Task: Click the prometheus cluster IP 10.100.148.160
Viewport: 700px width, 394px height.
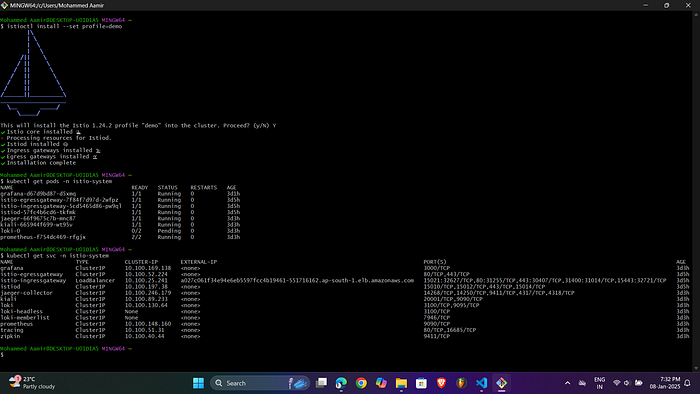Action: point(148,324)
